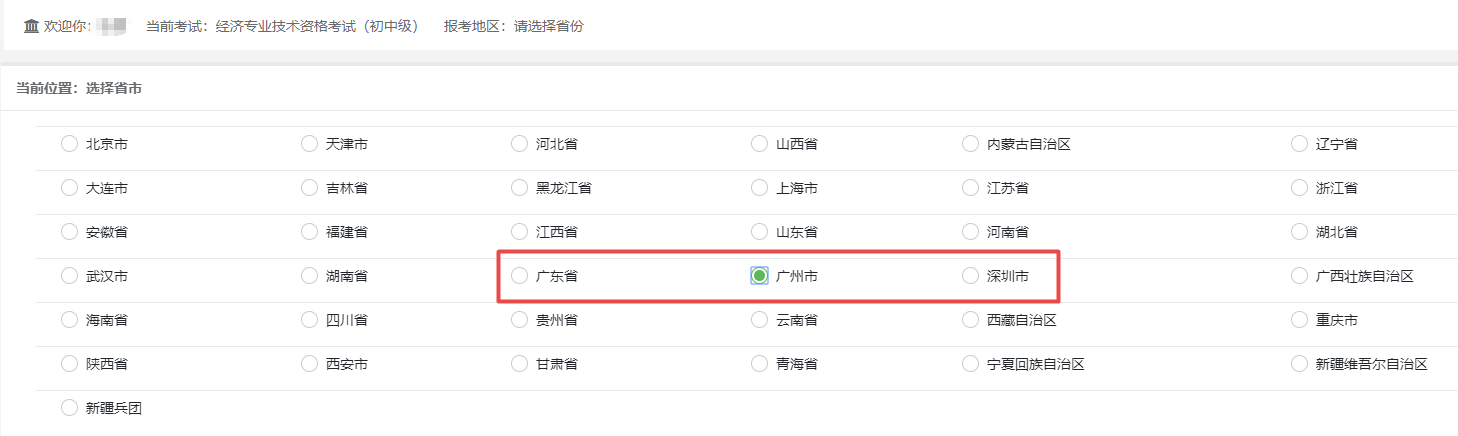The width and height of the screenshot is (1458, 436).
Task: Pick 上海市 radio button
Action: pyautogui.click(x=759, y=188)
